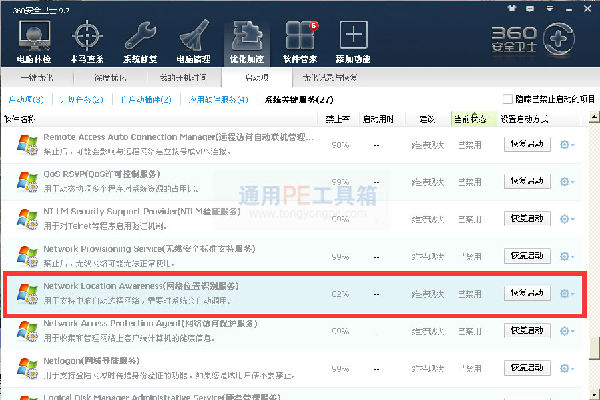
Task: Toggle 隐藏已禁止启动的项目 checkbox
Action: coord(507,99)
